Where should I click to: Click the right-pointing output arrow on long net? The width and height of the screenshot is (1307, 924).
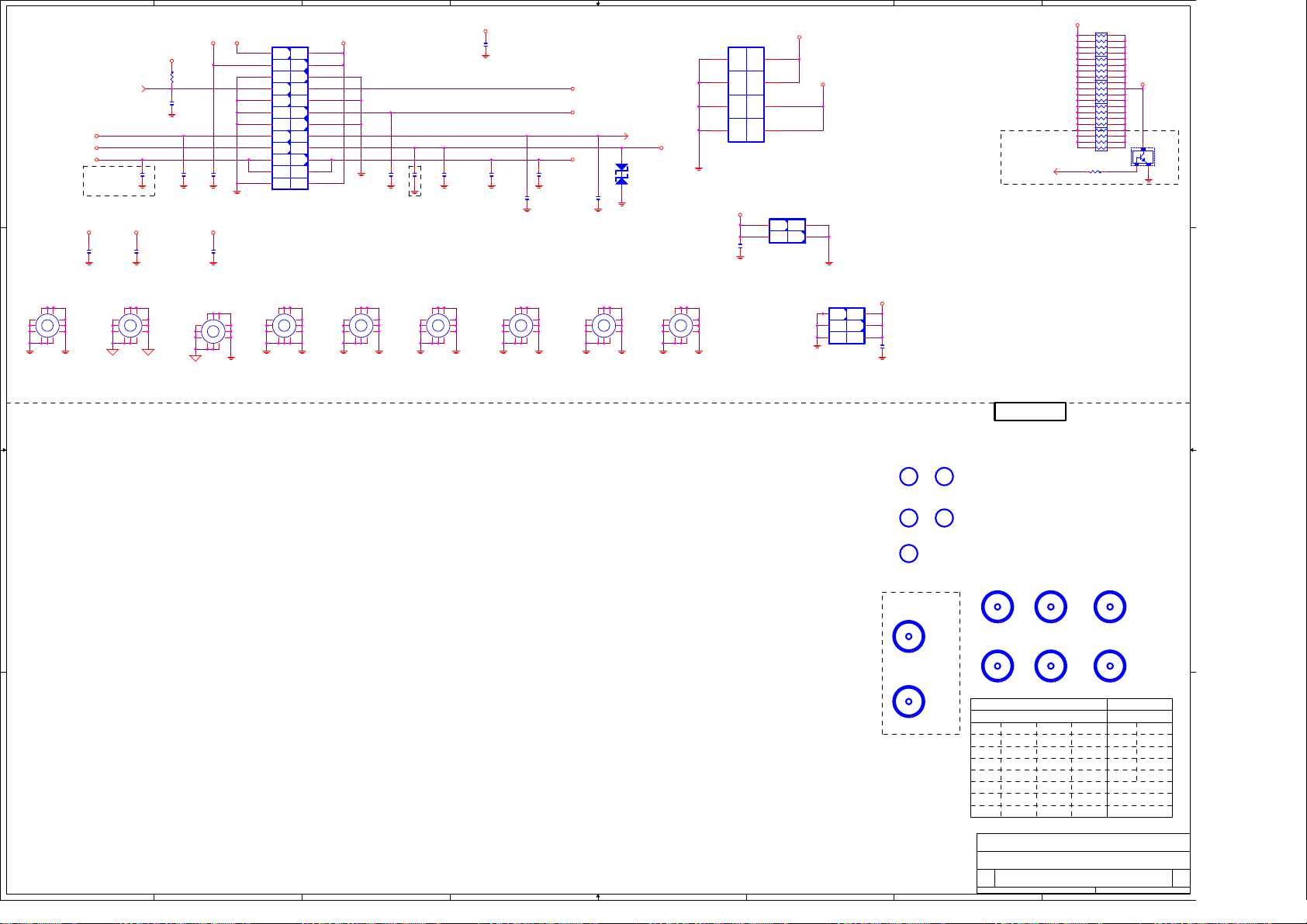tap(625, 136)
